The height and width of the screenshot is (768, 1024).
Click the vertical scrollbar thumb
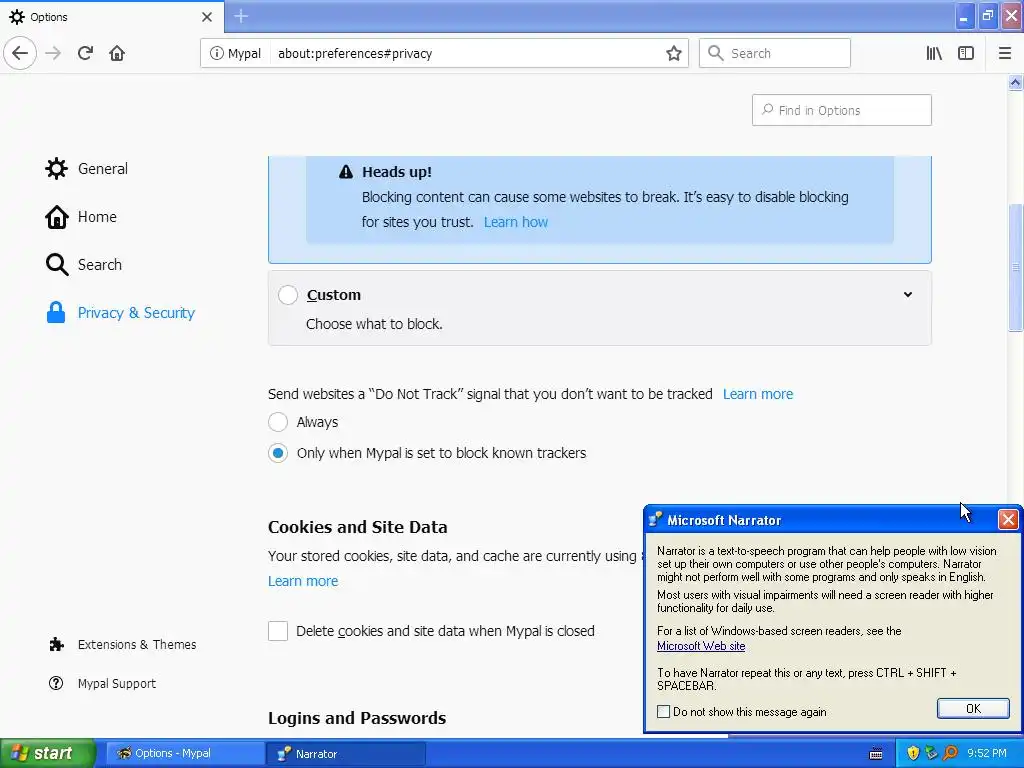[1015, 268]
